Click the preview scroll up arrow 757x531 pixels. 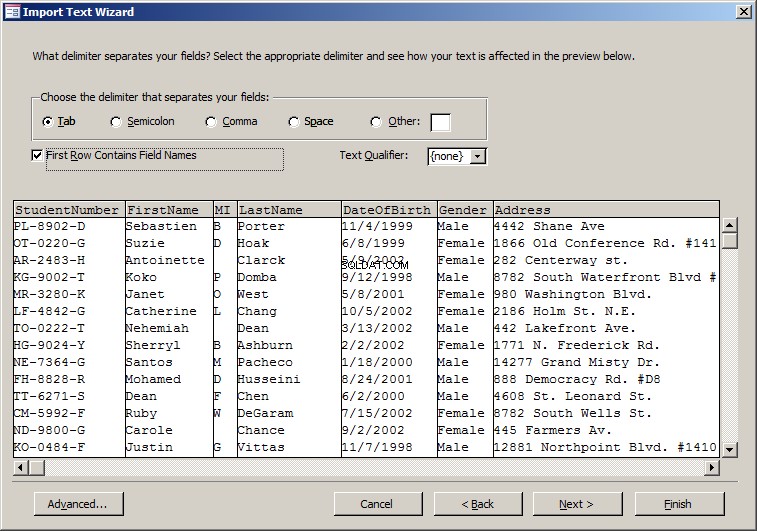coord(730,225)
